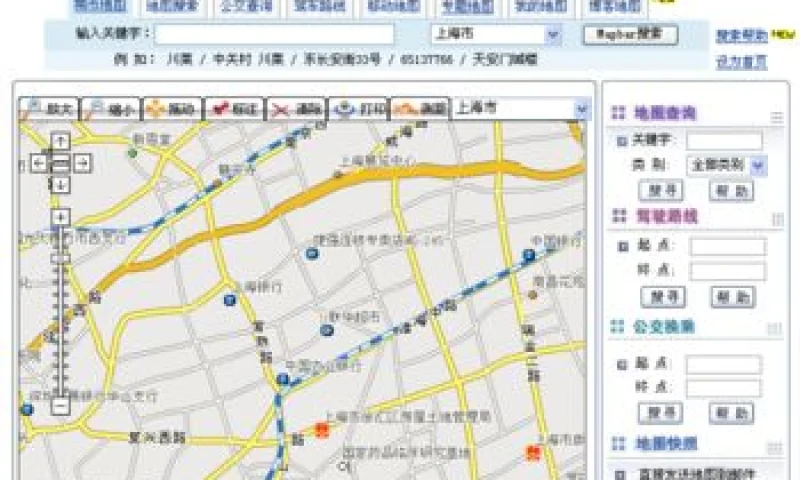Click 搜寻 in the 公交换乘 panel
The width and height of the screenshot is (800, 480).
click(x=661, y=413)
